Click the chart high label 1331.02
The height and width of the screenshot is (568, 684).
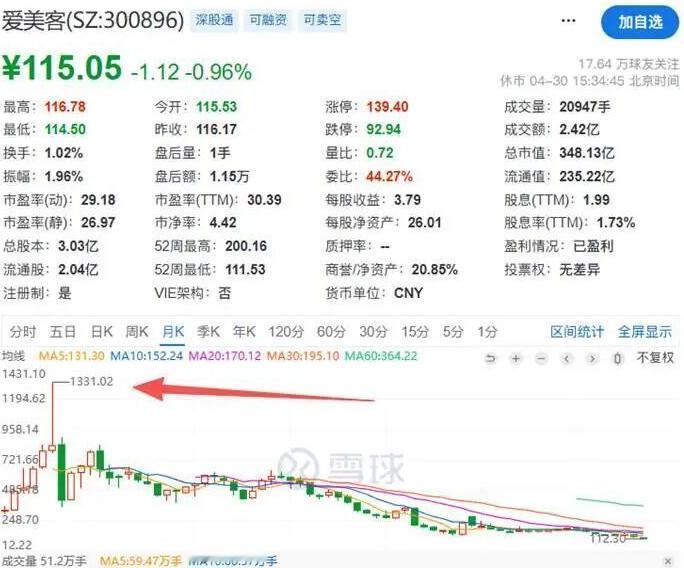92,382
